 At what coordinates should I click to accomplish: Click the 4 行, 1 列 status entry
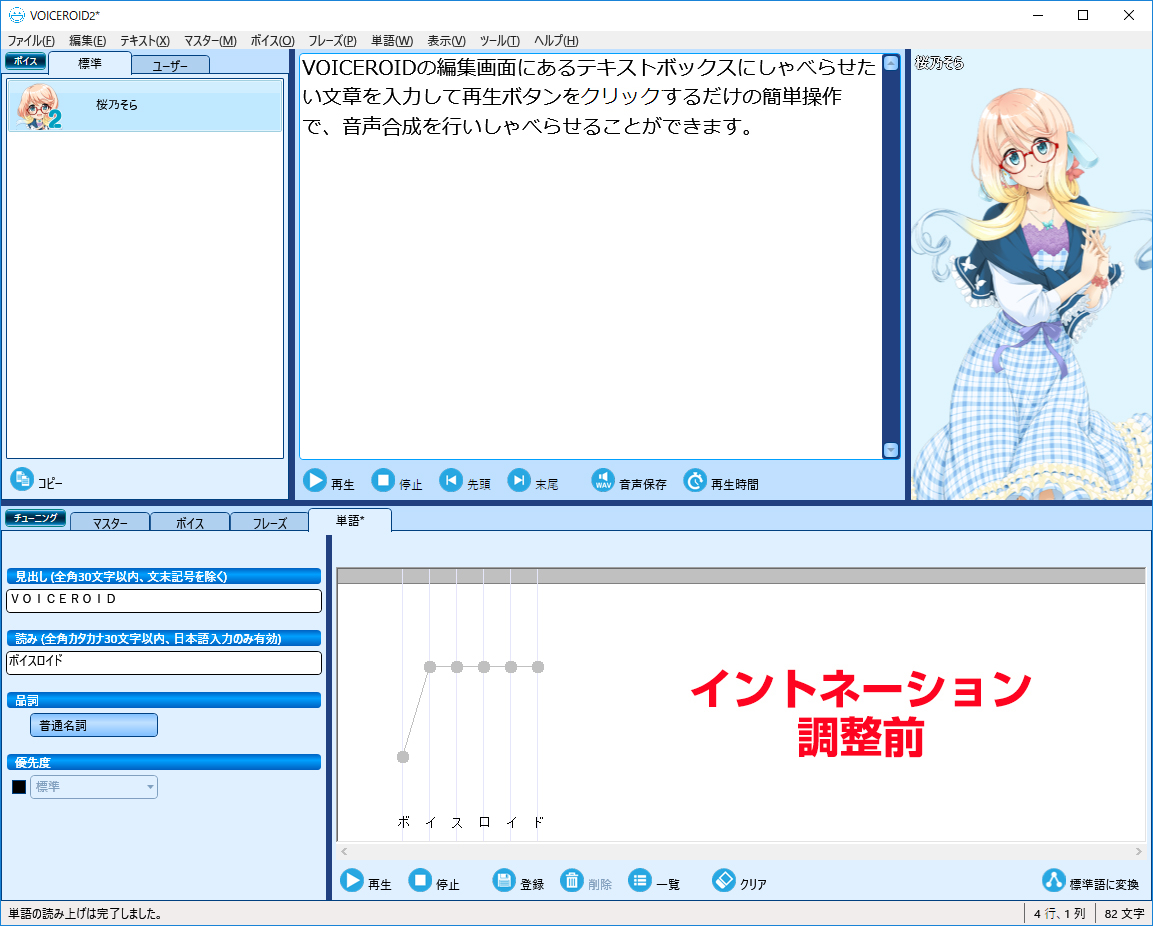point(1059,914)
